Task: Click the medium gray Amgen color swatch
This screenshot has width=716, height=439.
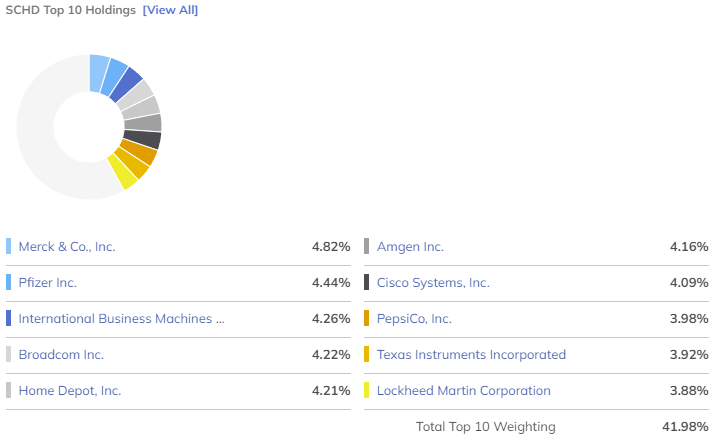Action: (x=367, y=246)
